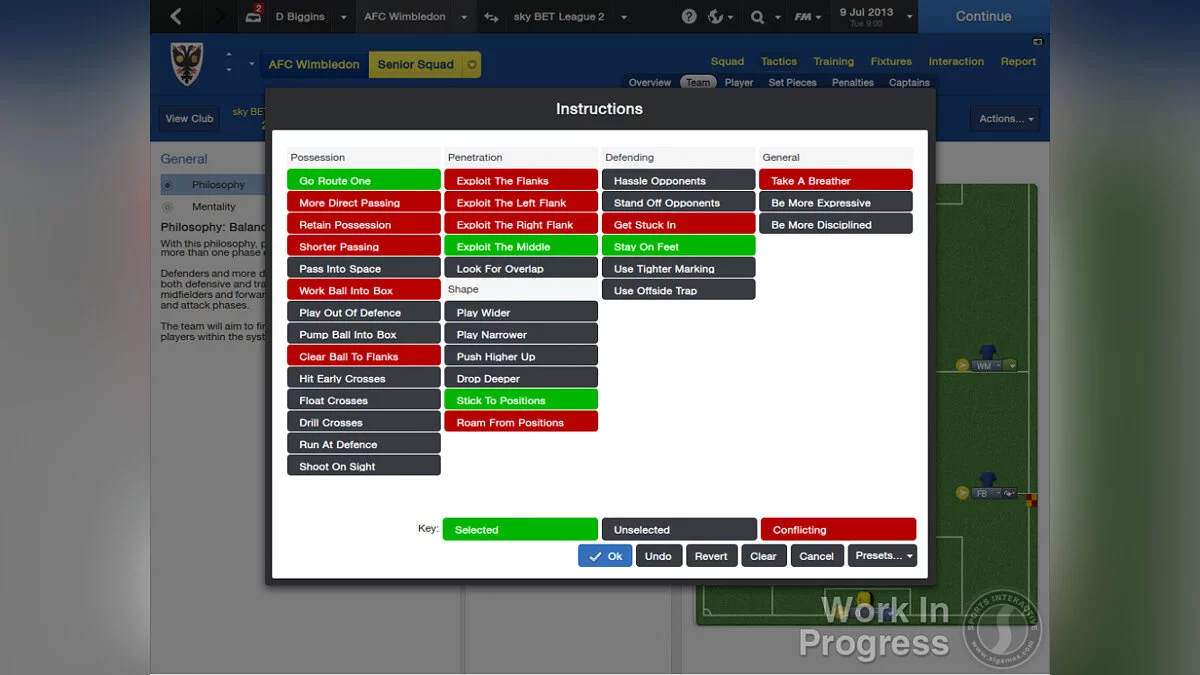Go forward with the right arrow icon
Viewport: 1200px width, 675px height.
(220, 16)
